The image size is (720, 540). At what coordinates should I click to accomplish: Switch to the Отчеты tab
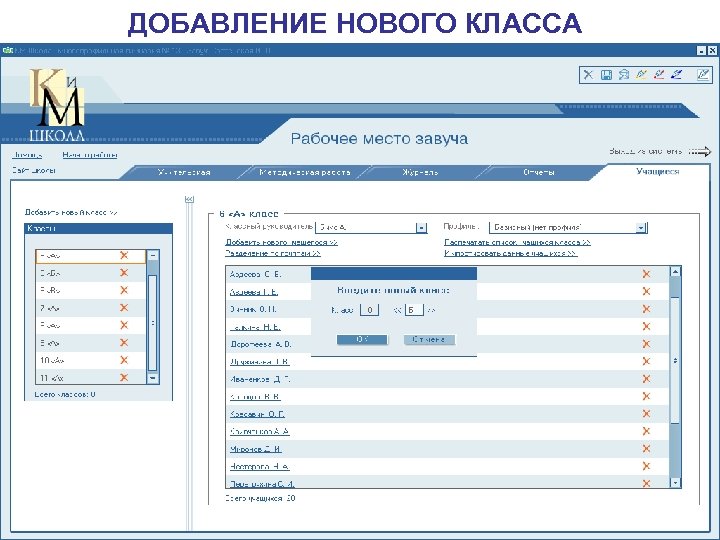539,173
